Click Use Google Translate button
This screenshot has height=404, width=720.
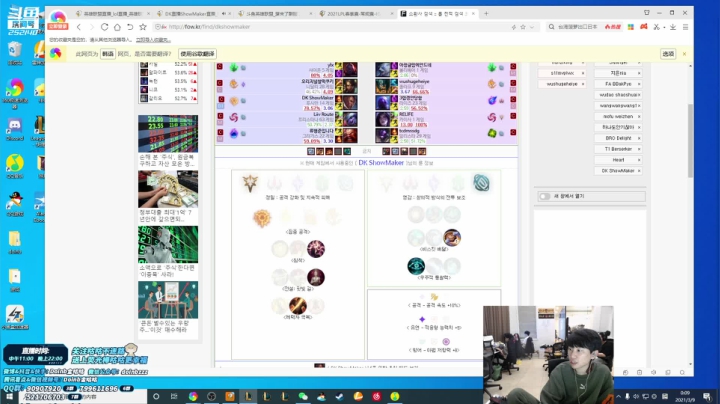tap(197, 54)
